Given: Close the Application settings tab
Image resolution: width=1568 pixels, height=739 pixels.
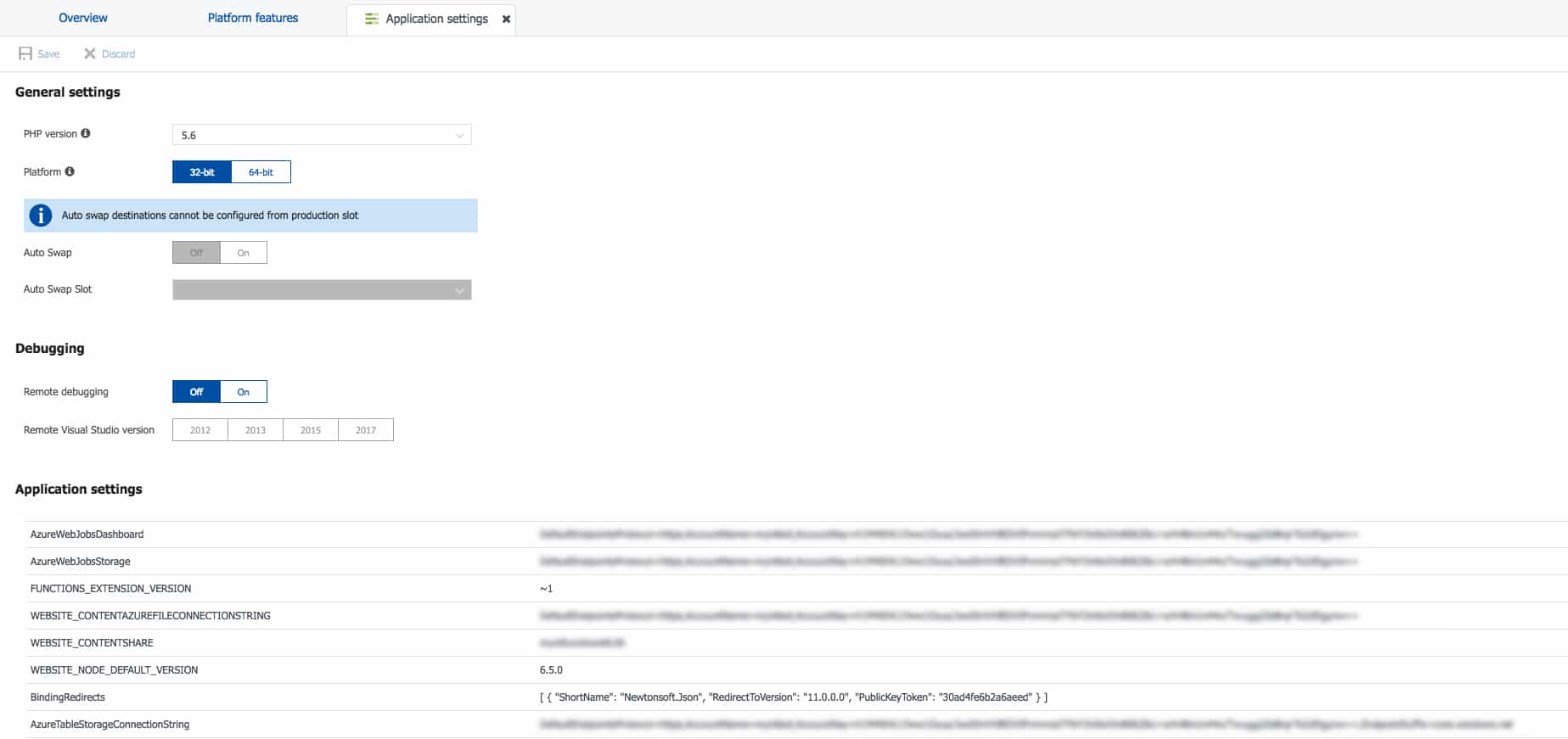Looking at the screenshot, I should 506,19.
